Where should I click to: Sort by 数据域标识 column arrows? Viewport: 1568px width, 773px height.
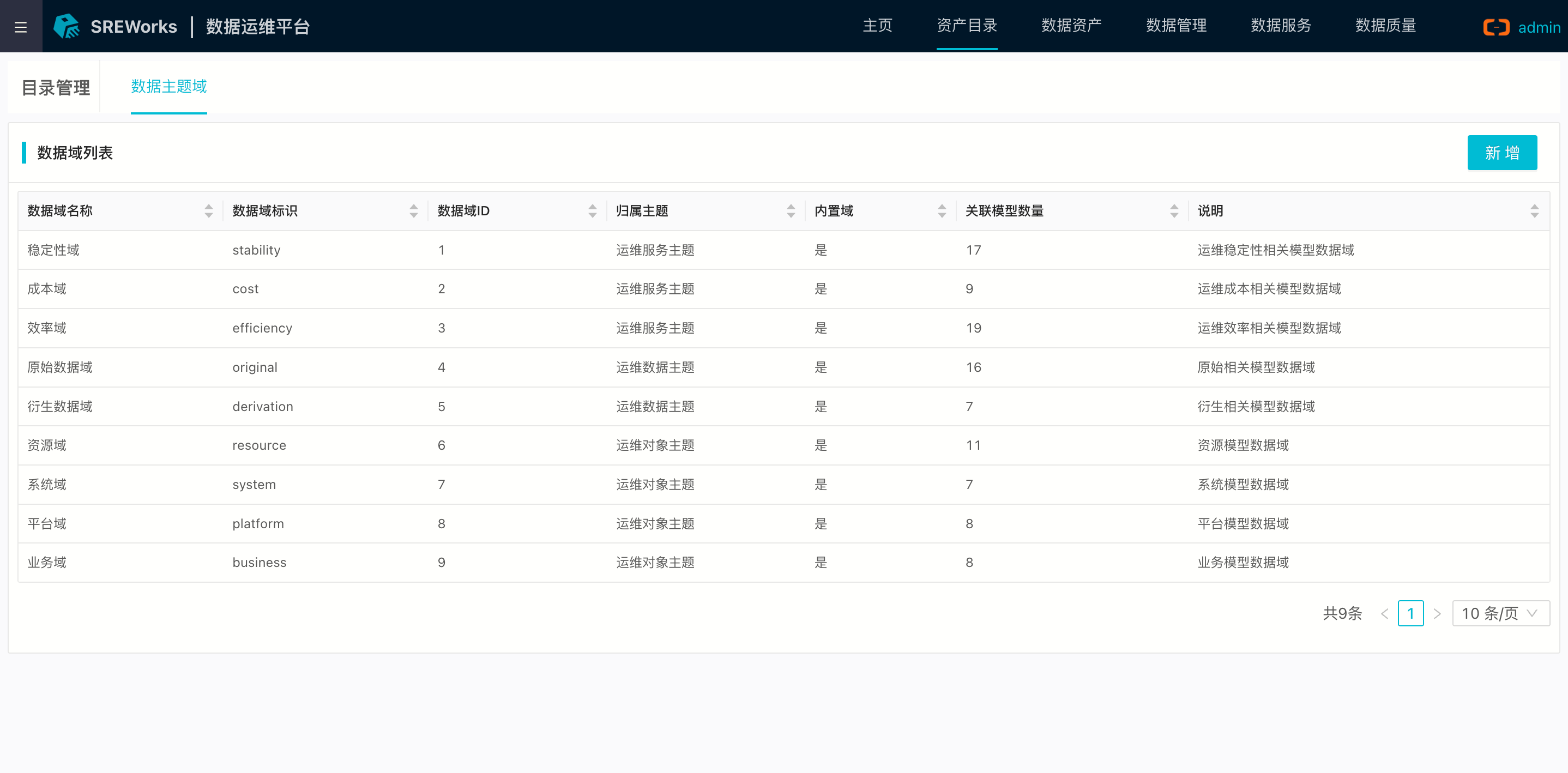414,211
